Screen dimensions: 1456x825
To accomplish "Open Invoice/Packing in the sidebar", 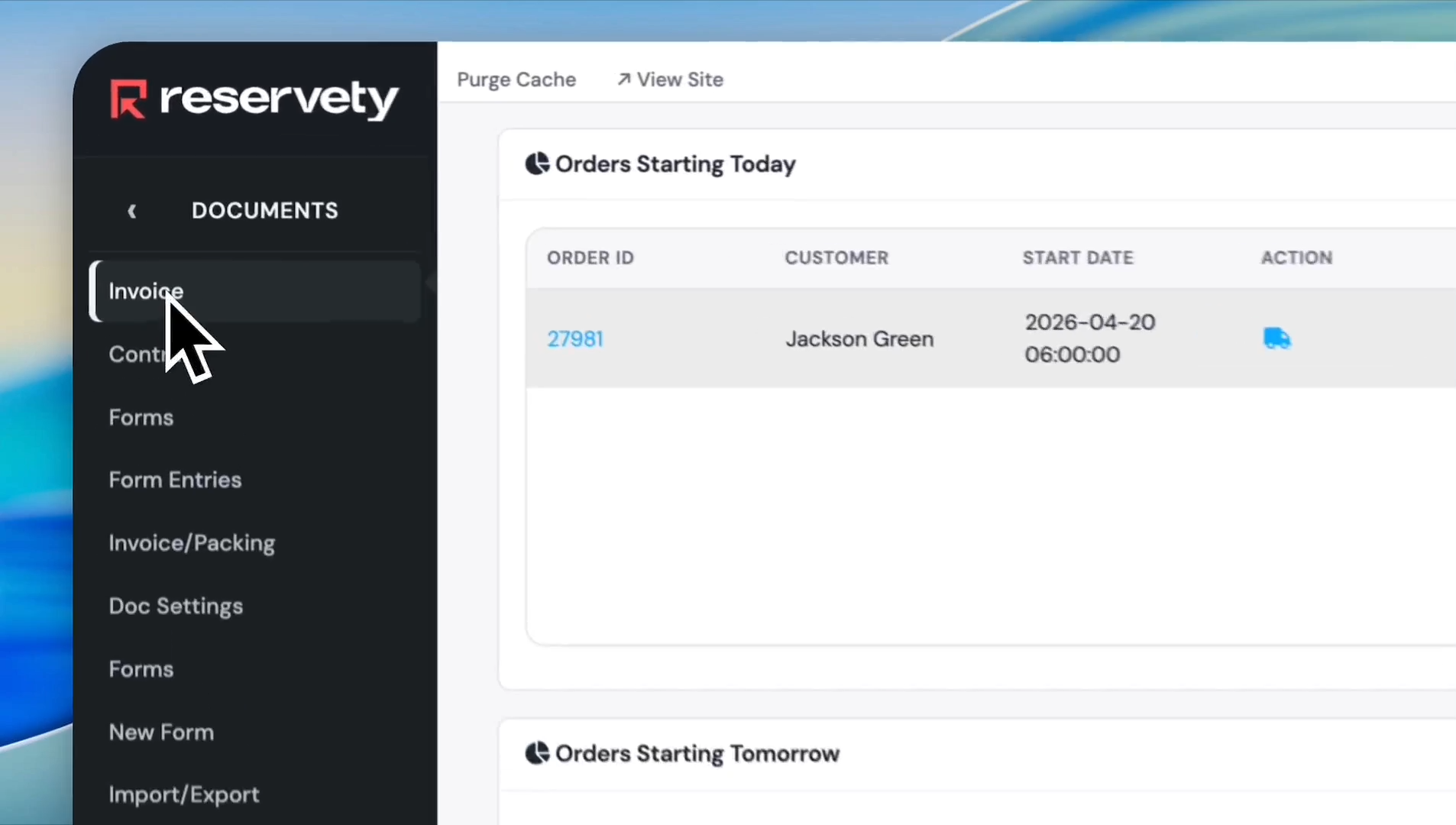I will pyautogui.click(x=192, y=543).
